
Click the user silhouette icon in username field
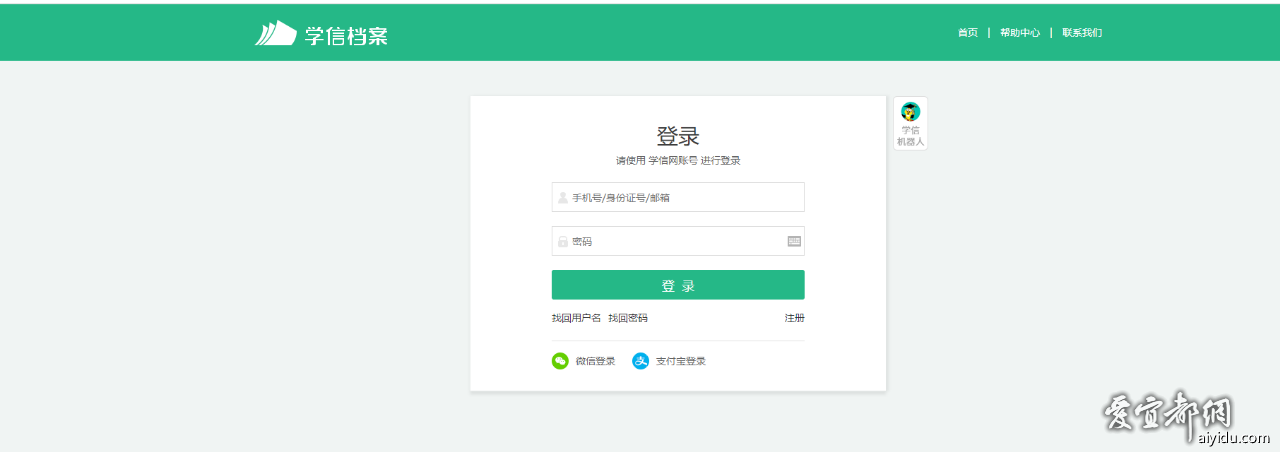tap(562, 198)
